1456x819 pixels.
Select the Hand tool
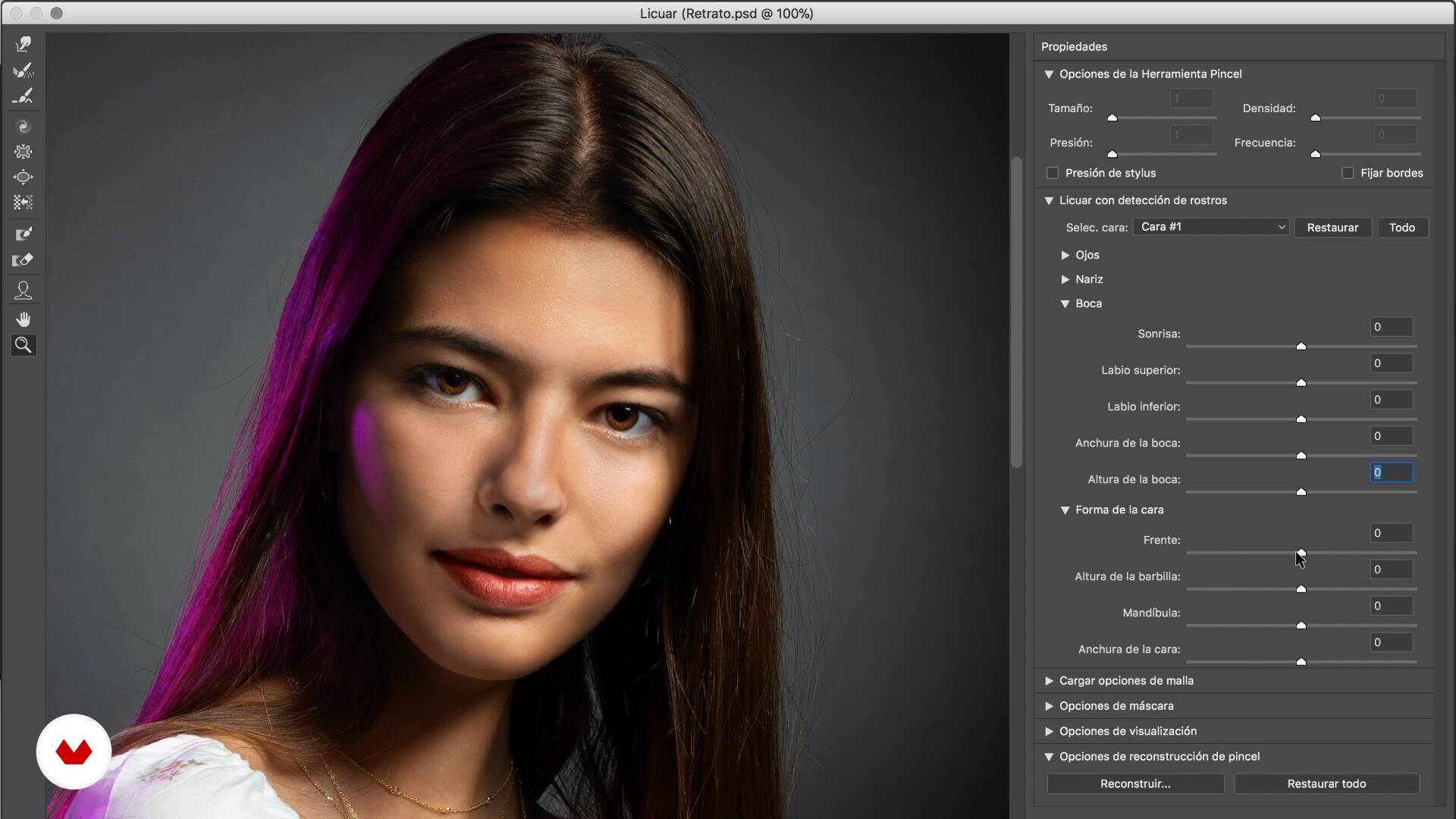pyautogui.click(x=24, y=319)
